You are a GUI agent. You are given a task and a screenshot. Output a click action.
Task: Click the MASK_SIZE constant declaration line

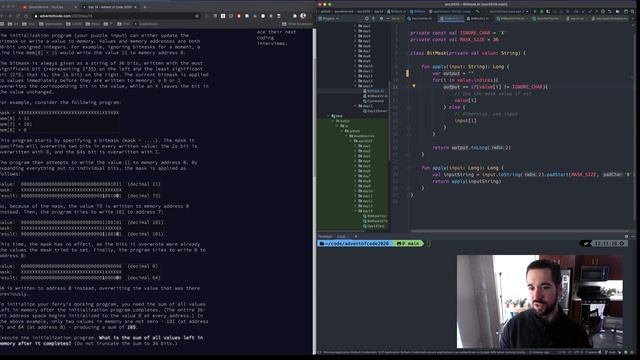point(454,40)
